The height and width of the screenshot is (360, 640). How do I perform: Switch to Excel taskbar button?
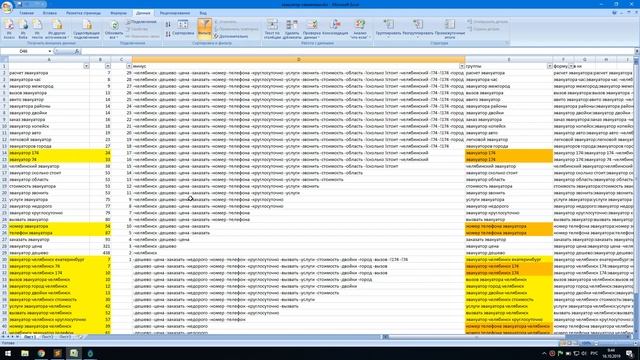tap(74, 353)
